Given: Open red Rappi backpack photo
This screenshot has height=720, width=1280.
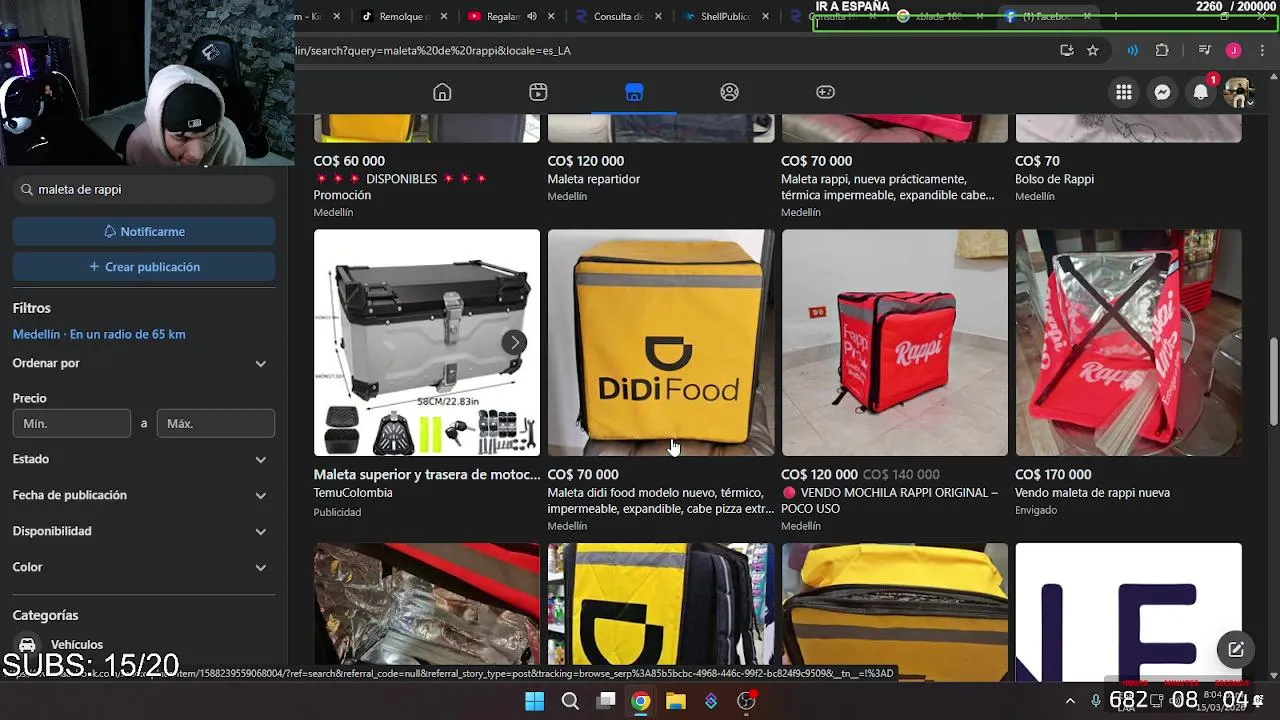Looking at the screenshot, I should (895, 343).
